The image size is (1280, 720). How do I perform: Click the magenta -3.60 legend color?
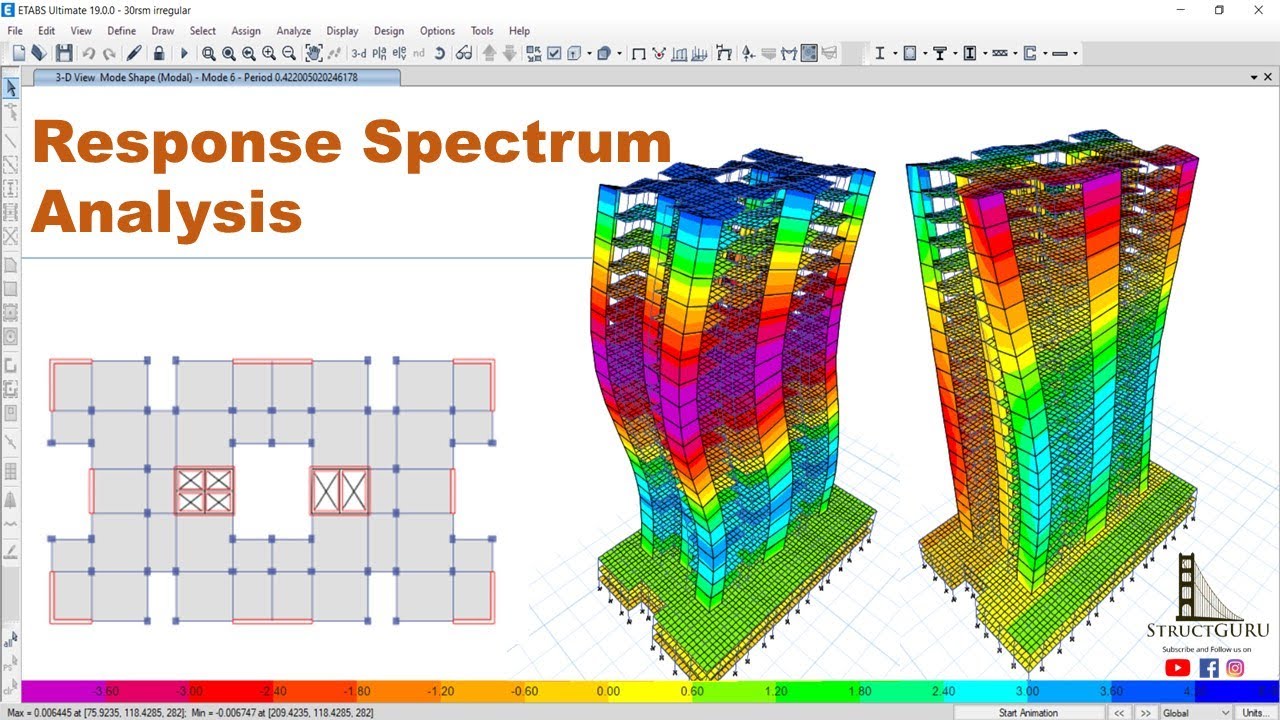[x=105, y=691]
